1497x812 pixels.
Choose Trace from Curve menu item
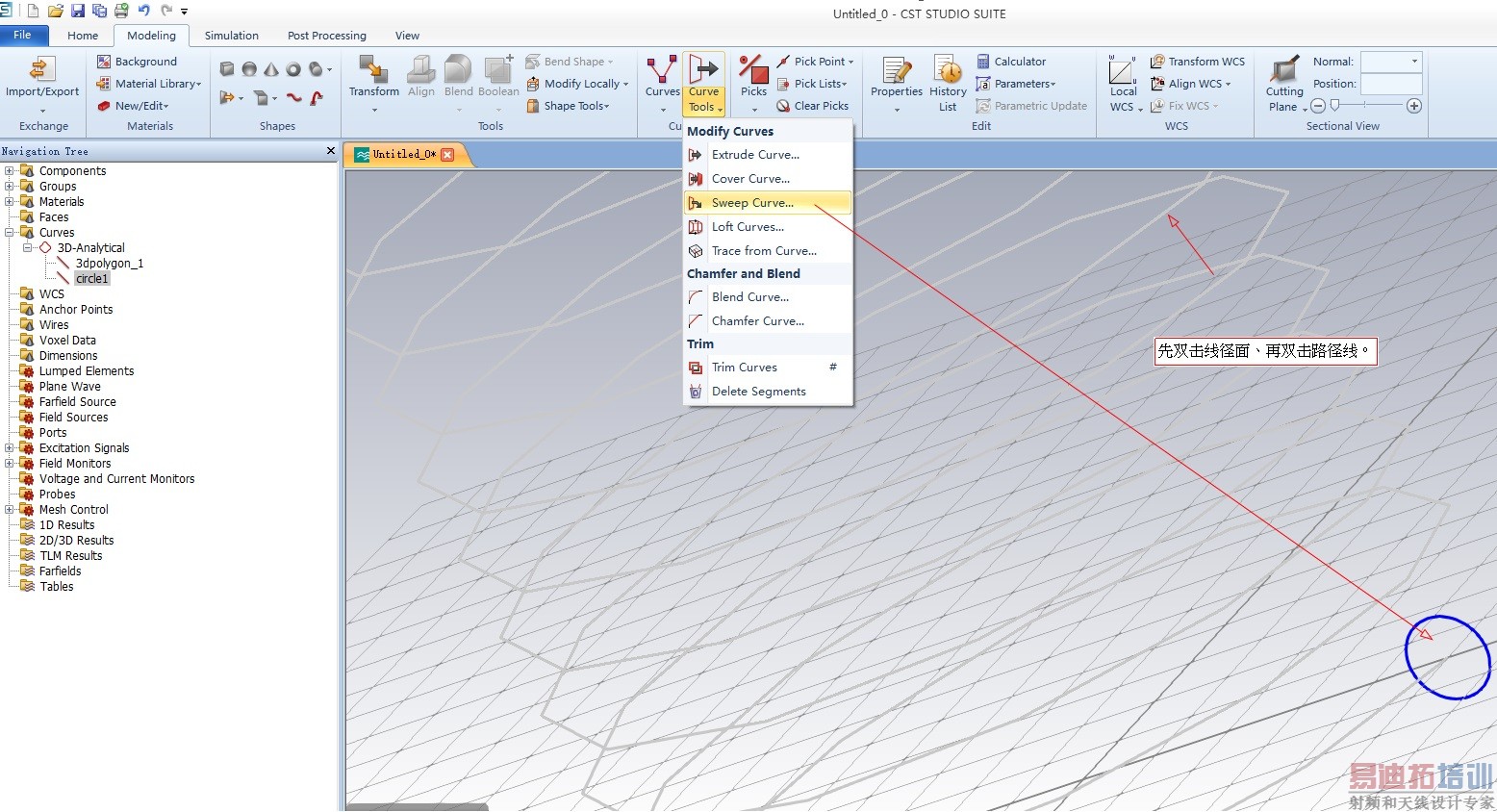point(768,251)
